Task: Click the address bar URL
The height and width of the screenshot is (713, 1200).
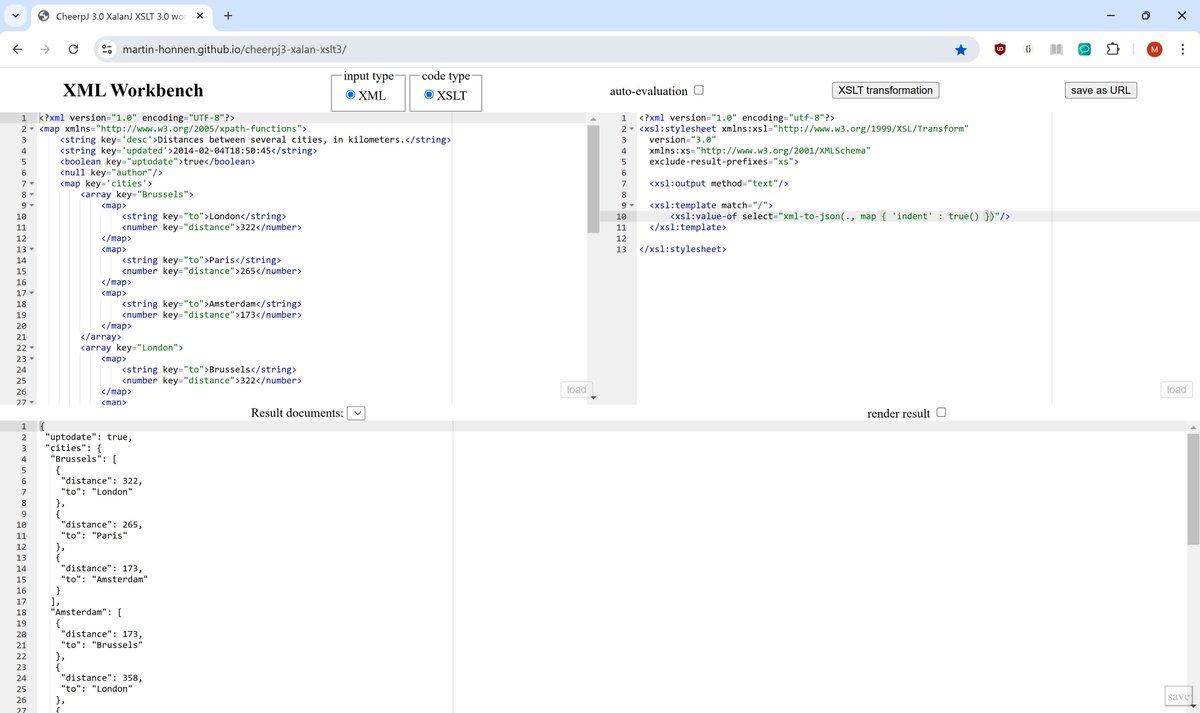Action: 235,49
